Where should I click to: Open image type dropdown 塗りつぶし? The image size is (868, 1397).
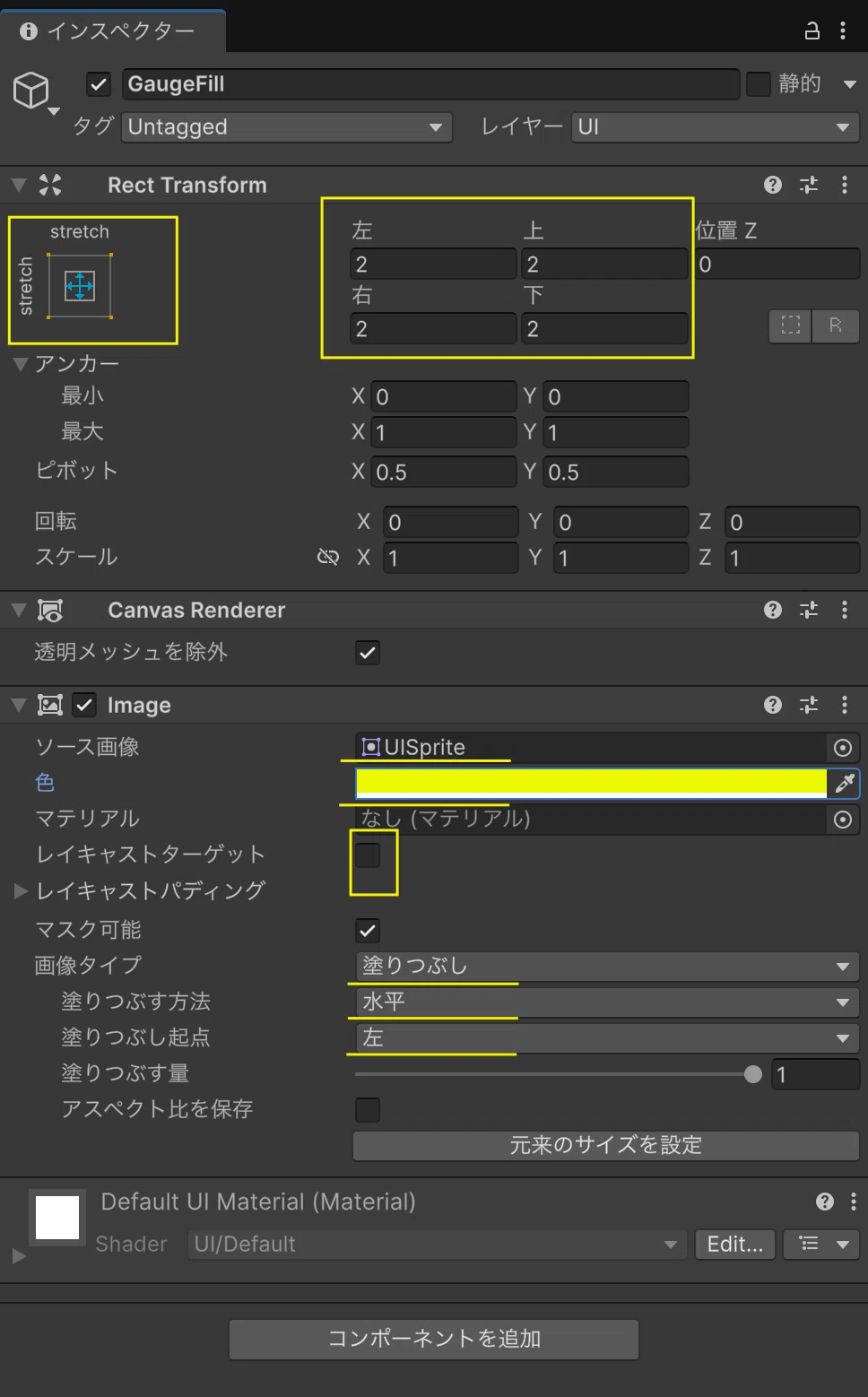607,967
